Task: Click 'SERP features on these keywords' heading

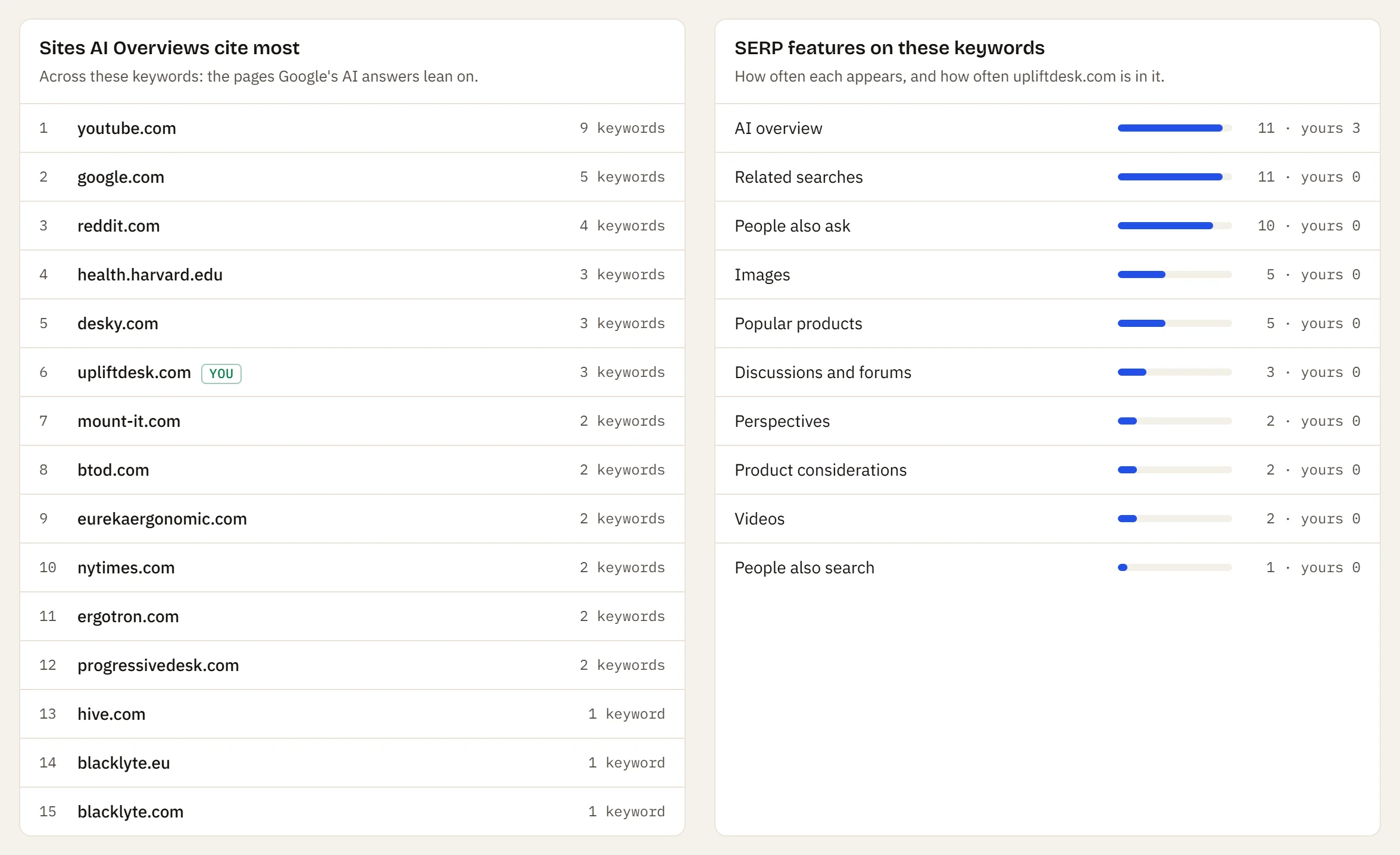Action: click(889, 48)
